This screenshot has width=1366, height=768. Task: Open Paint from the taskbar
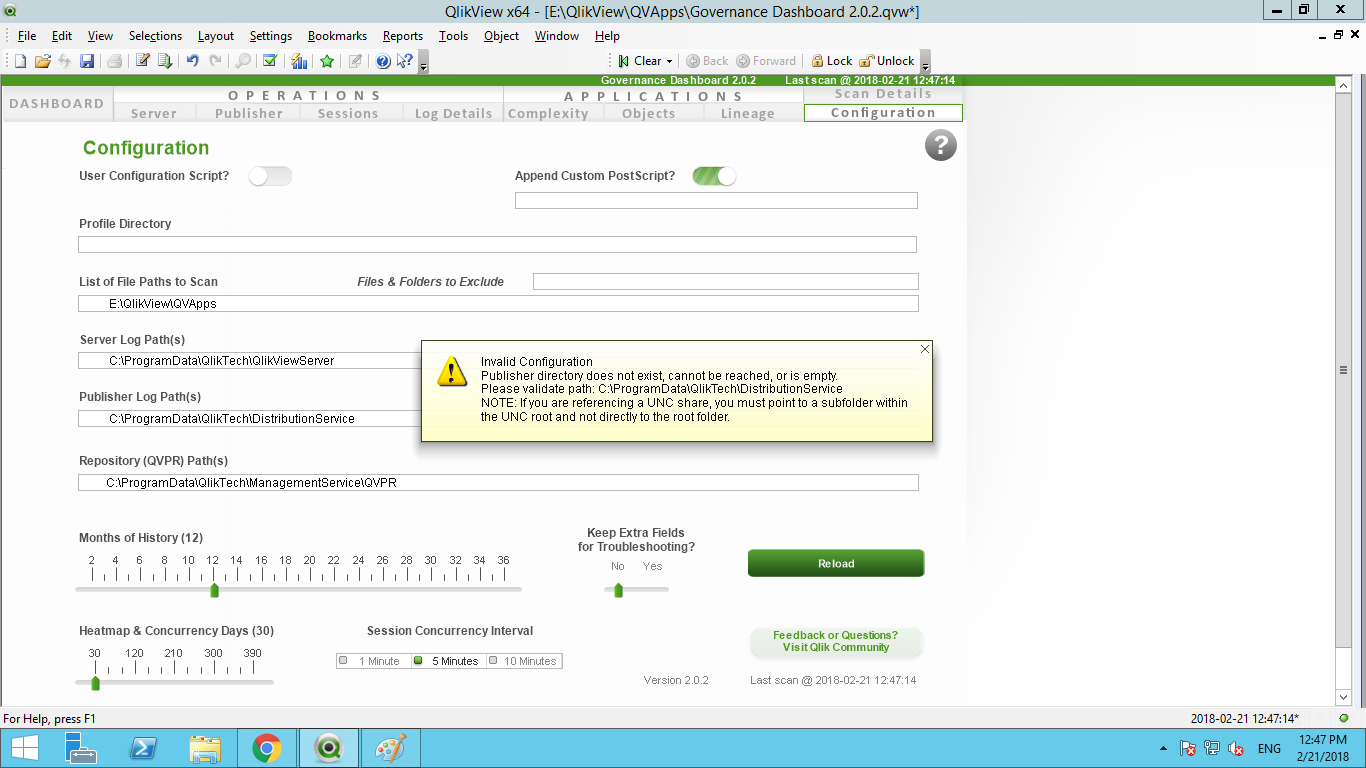391,748
